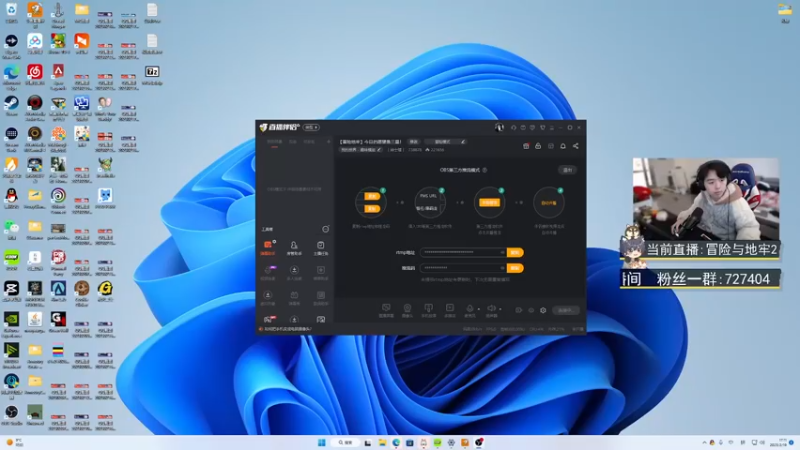Viewport: 800px width, 450px height.
Task: Select the first scene tab in left panel
Action: click(274, 142)
